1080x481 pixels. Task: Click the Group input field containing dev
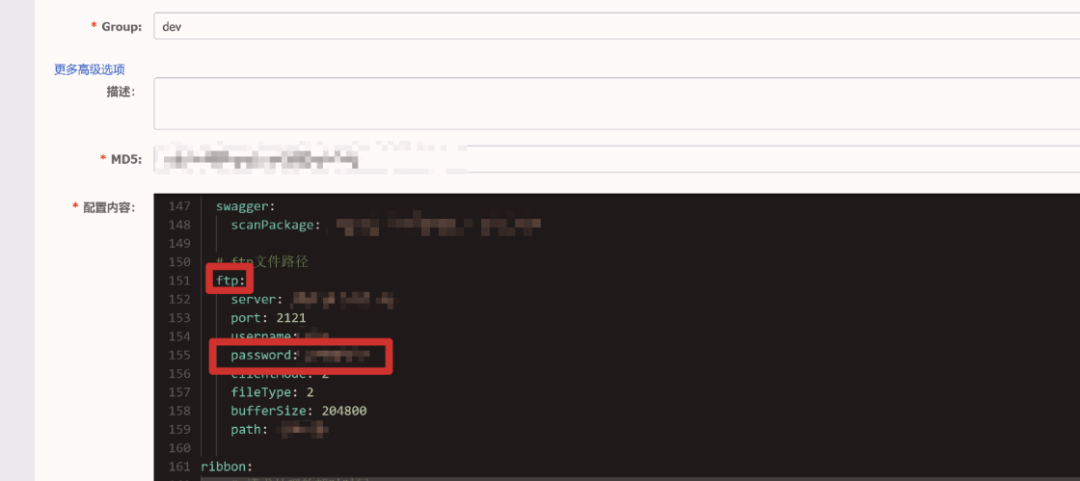coord(616,26)
